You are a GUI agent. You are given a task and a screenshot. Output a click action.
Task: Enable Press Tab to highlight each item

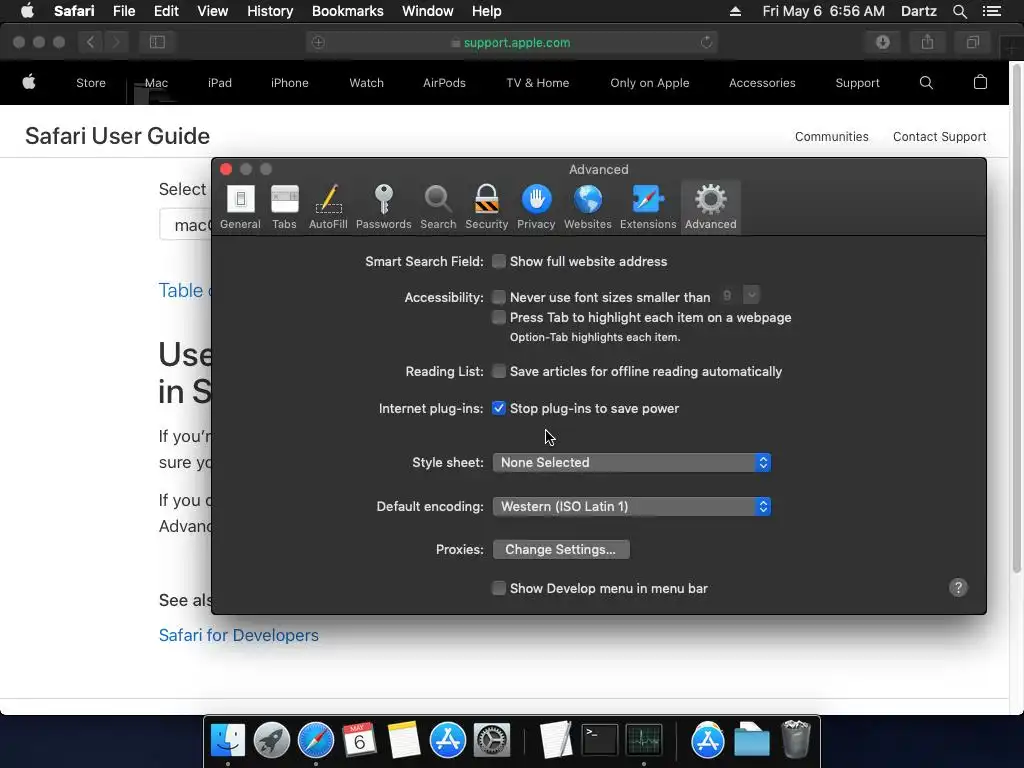point(499,317)
